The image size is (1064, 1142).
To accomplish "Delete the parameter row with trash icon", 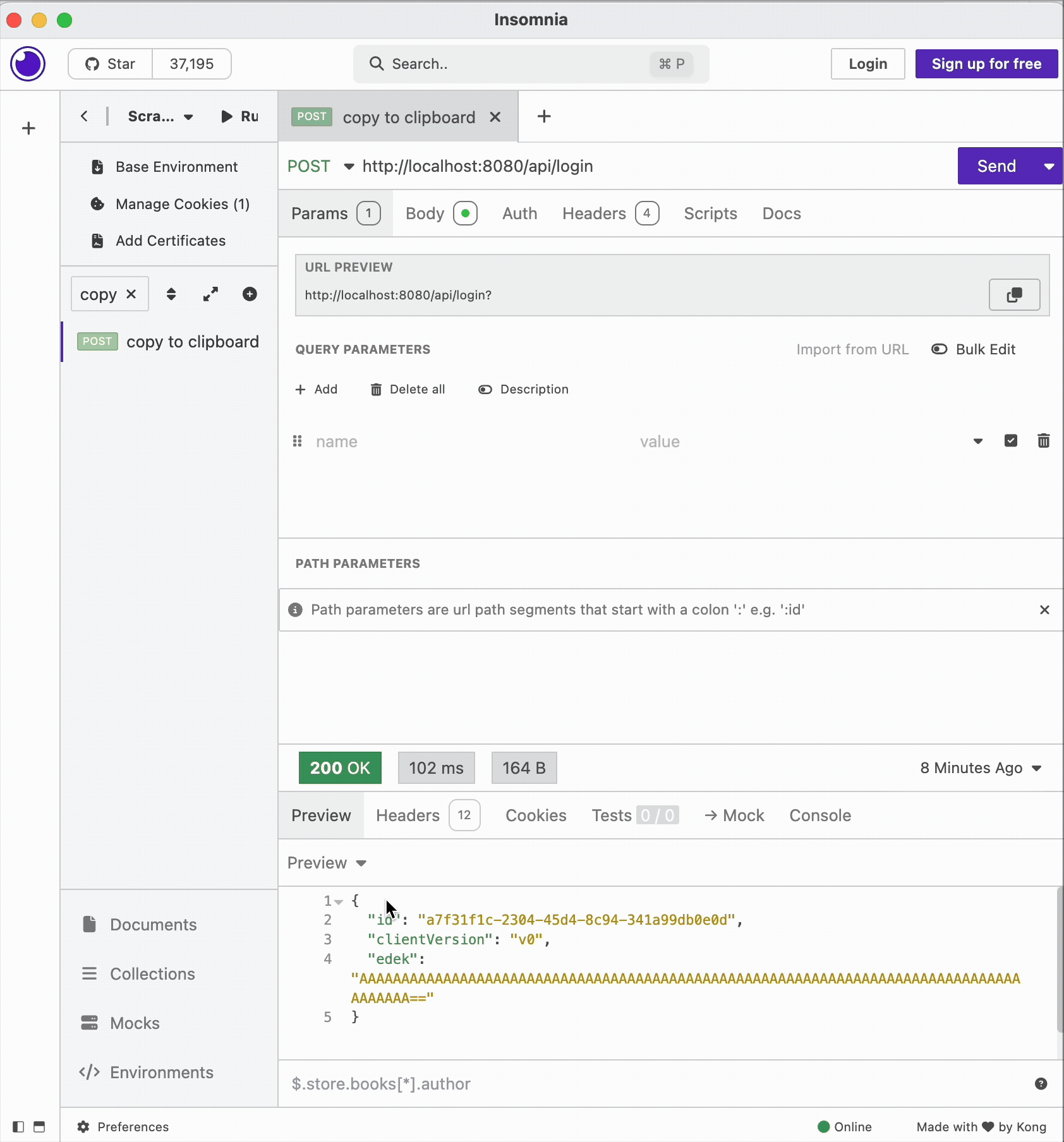I will tap(1044, 441).
